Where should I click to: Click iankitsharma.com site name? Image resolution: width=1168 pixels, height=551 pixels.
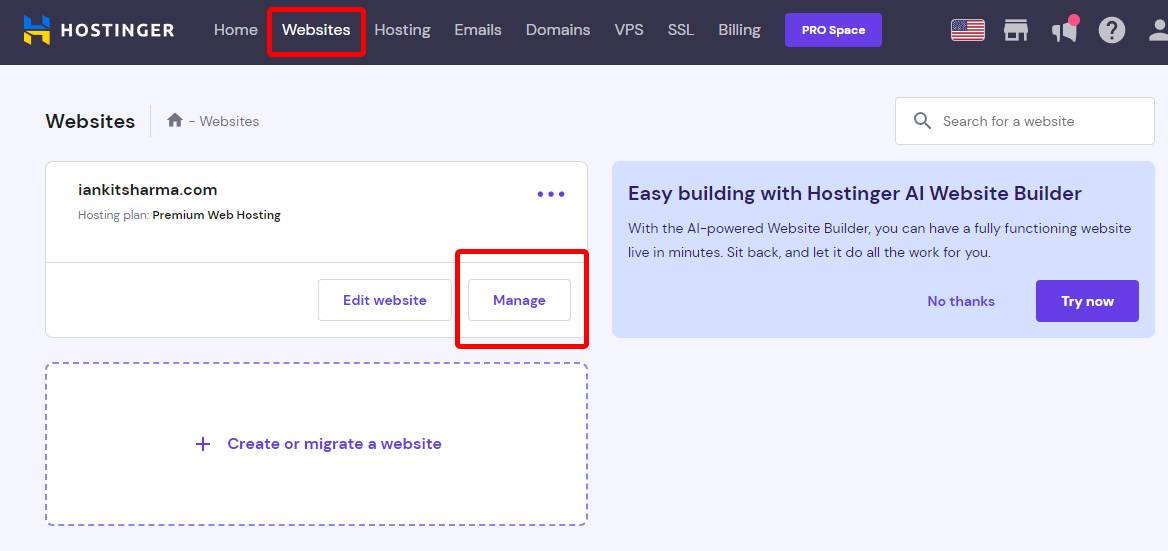[x=147, y=190]
